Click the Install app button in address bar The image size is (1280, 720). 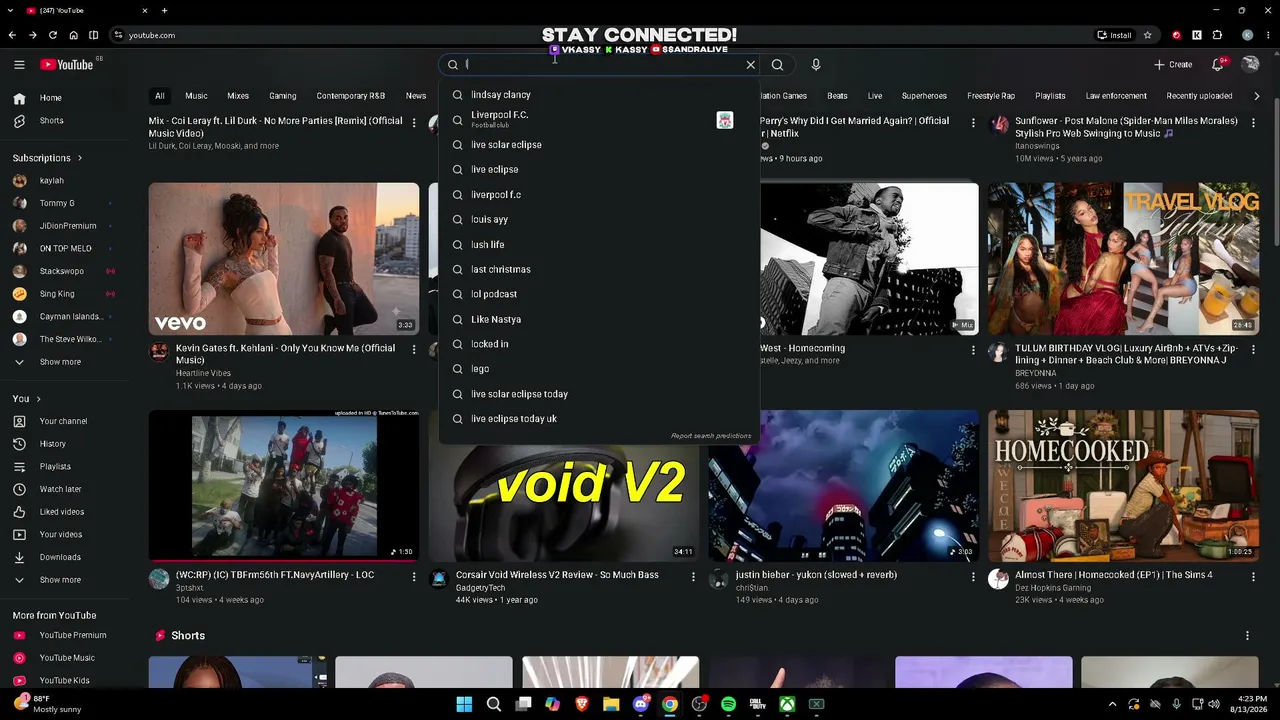1115,35
